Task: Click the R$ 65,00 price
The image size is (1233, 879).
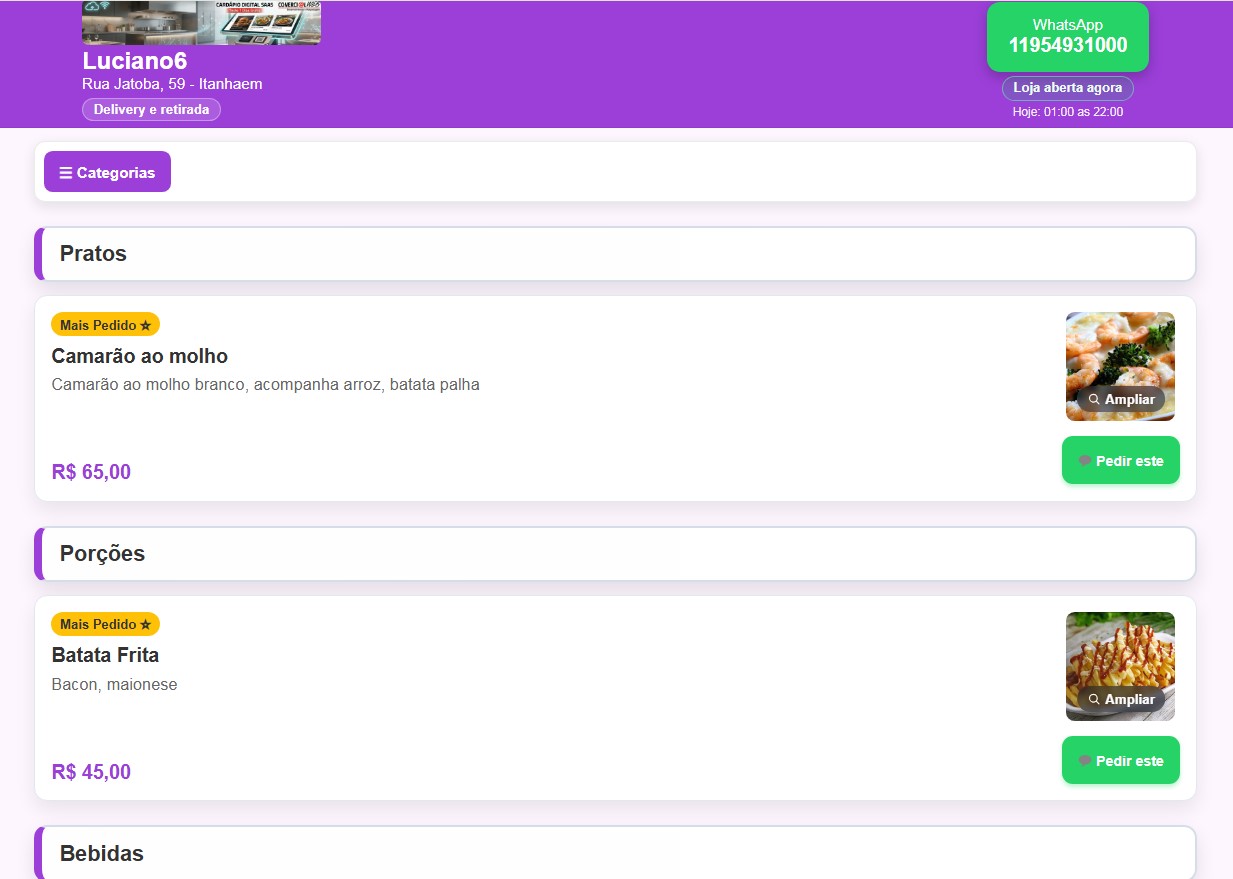Action: tap(91, 472)
